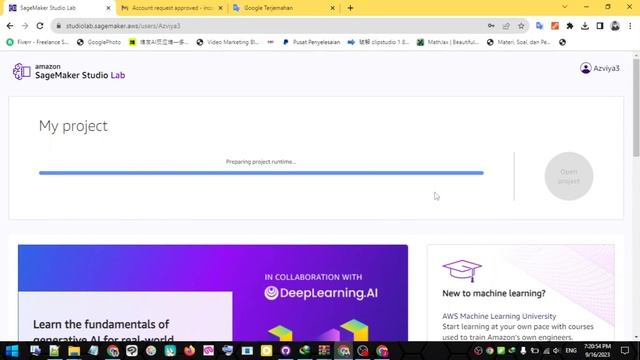Click the share page icon
Screen dimensions: 640x360
(506, 26)
